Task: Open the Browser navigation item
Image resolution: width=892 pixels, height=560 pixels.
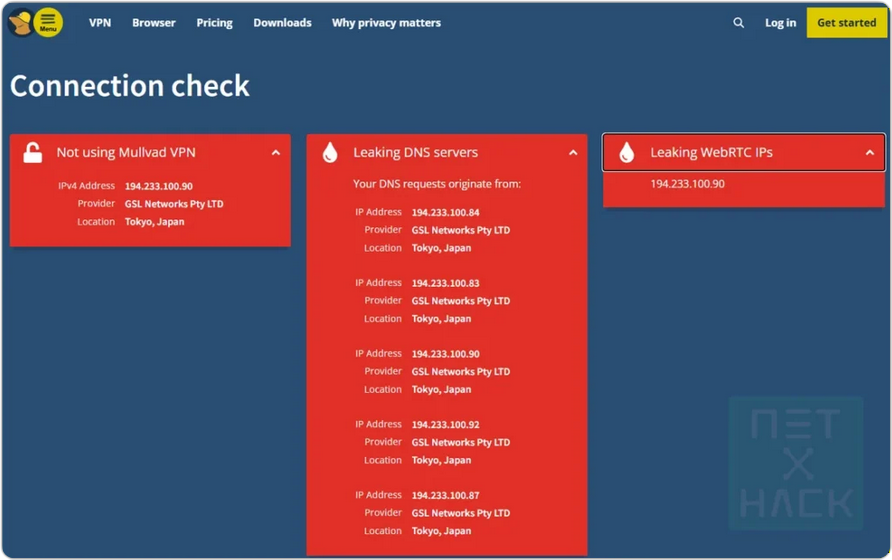Action: [153, 23]
